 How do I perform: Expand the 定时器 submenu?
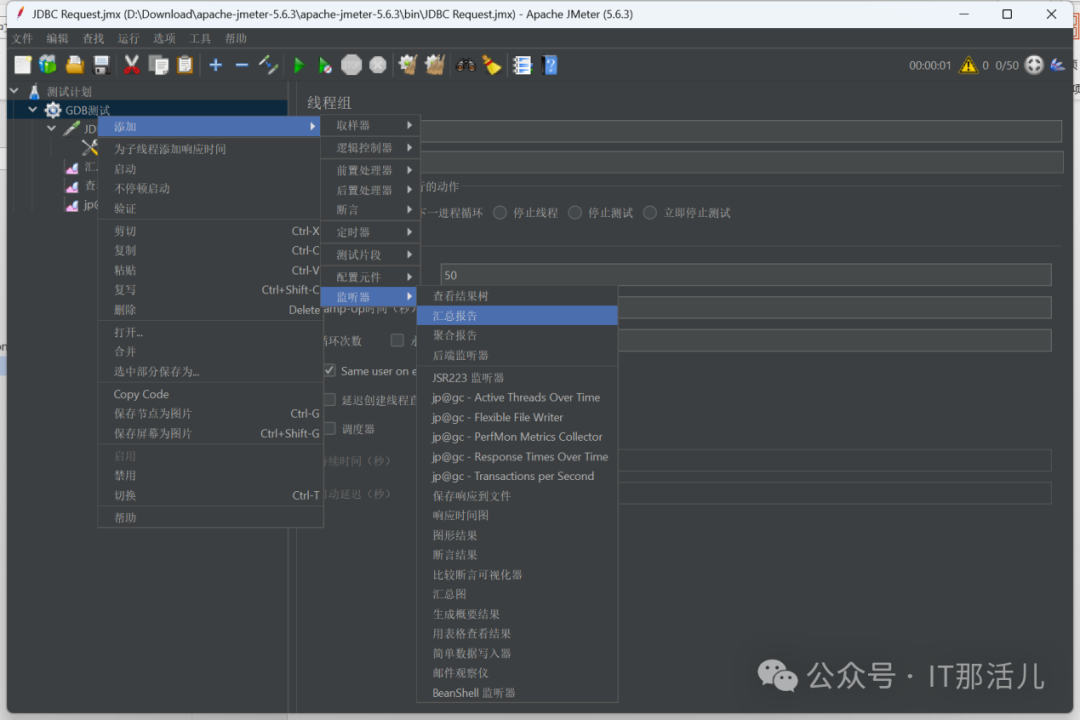coord(370,232)
